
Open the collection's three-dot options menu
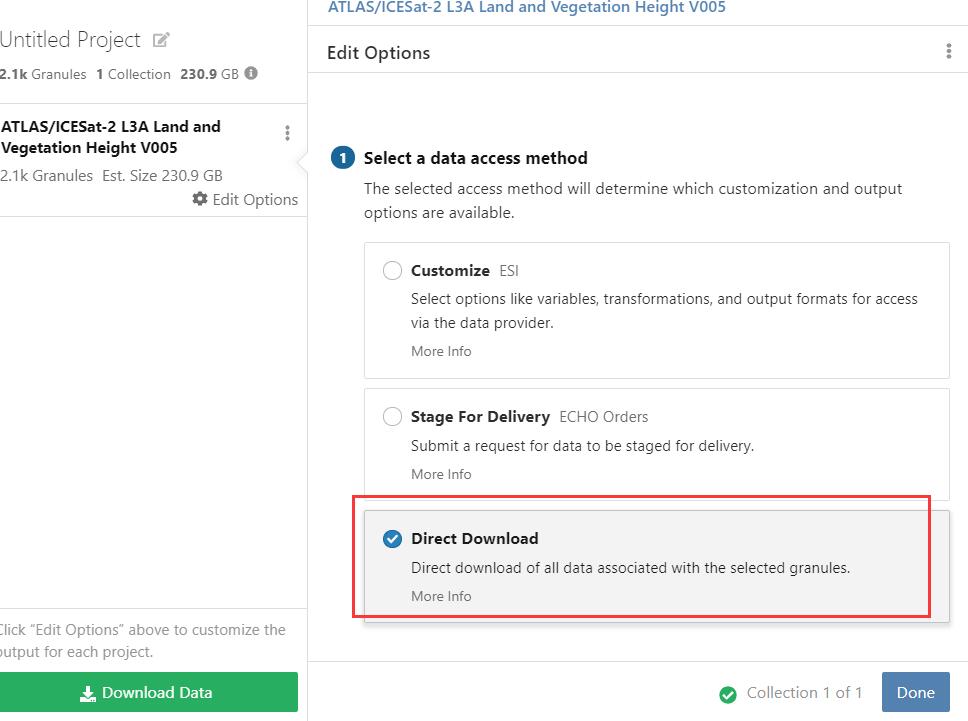pyautogui.click(x=287, y=133)
